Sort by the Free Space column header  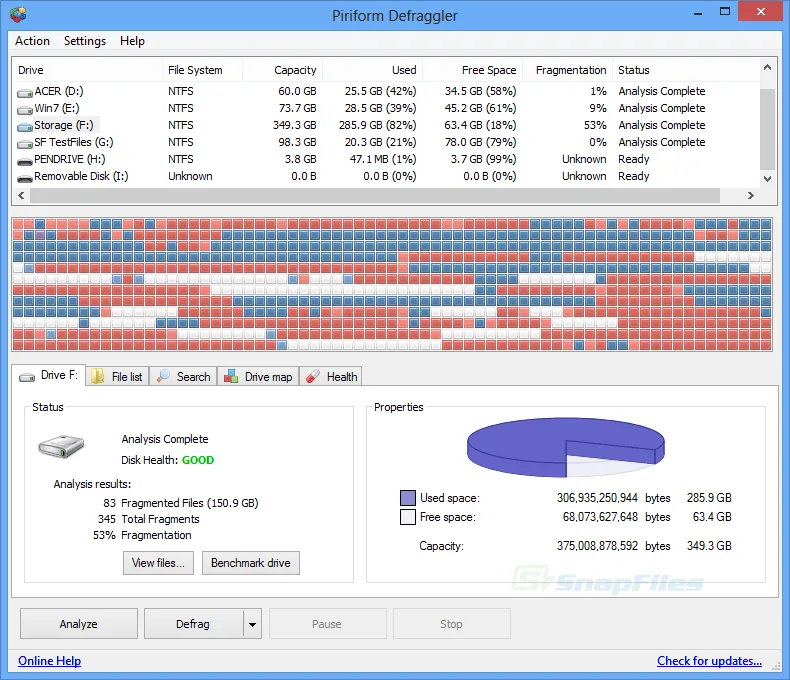point(473,70)
